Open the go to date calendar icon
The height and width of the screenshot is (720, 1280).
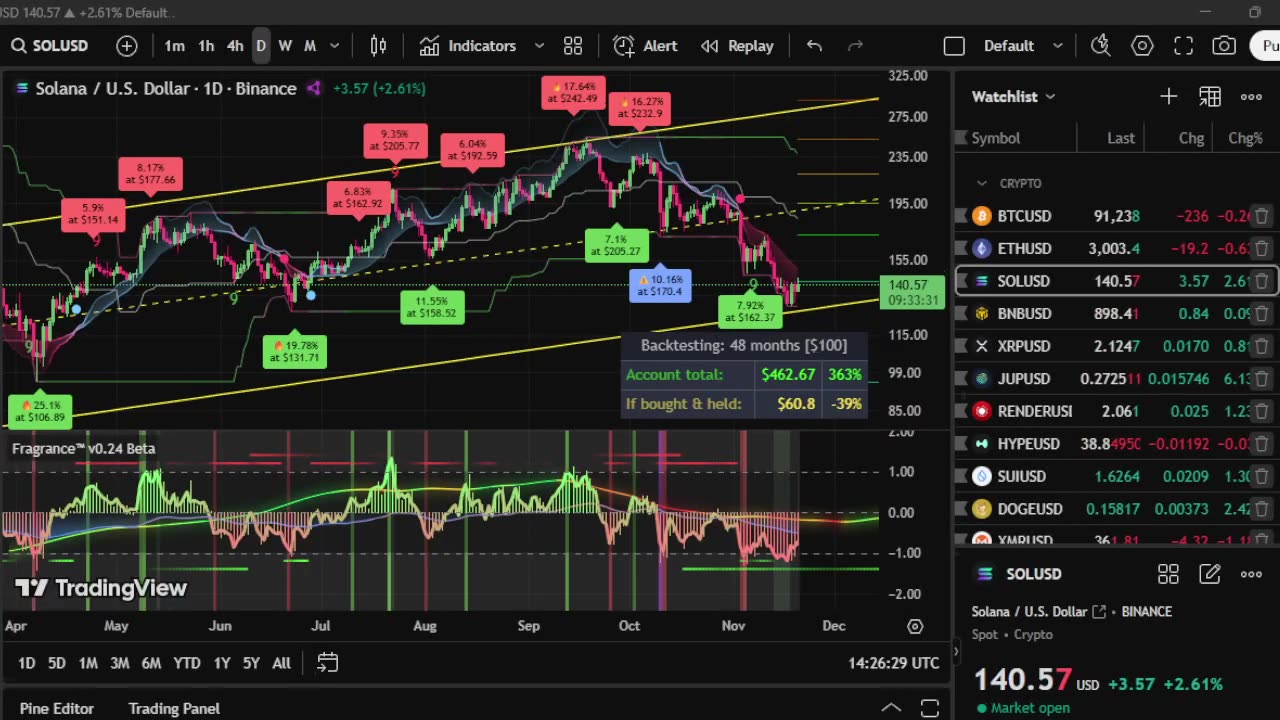(x=328, y=663)
